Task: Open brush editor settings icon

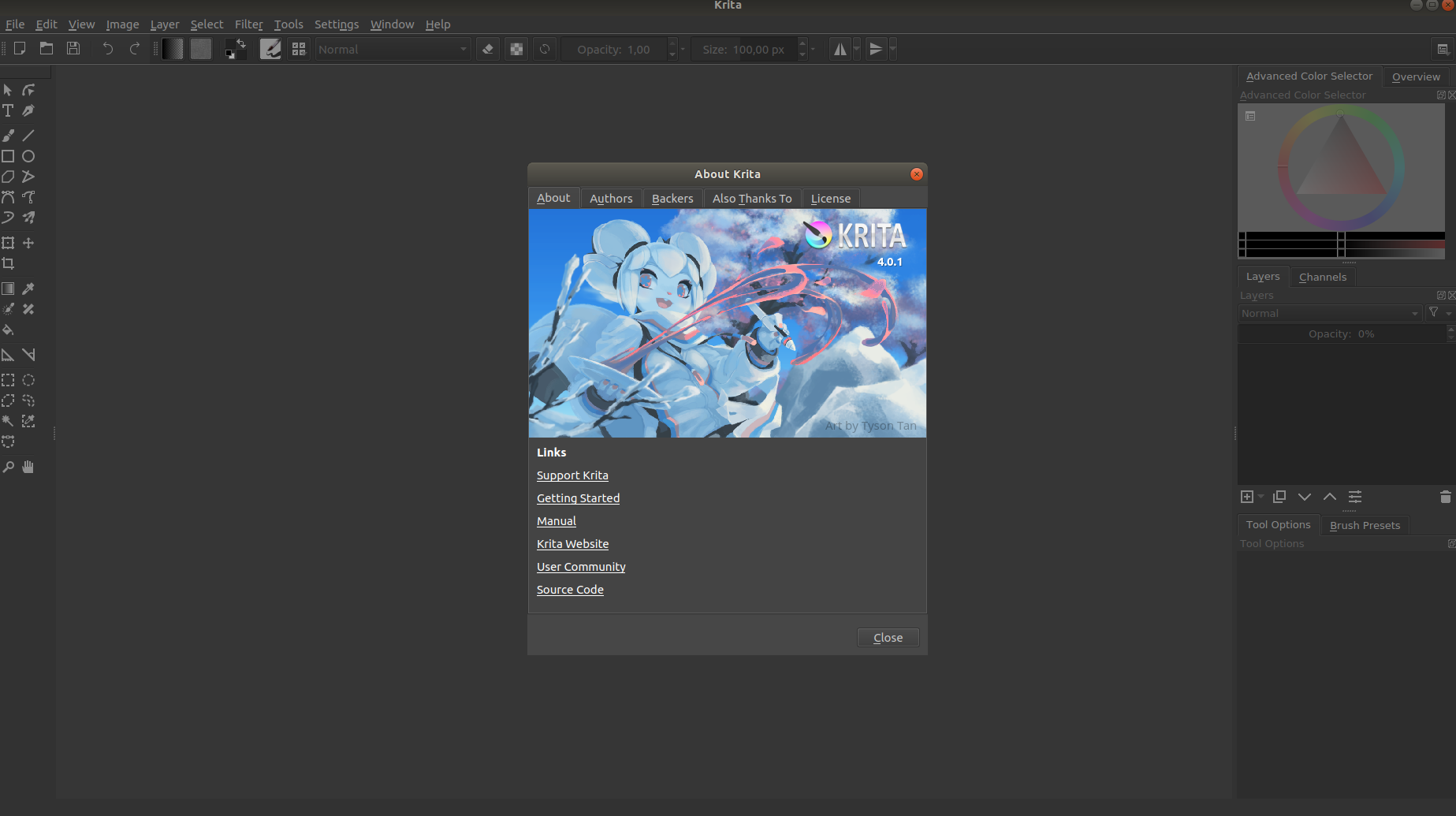Action: 270,49
